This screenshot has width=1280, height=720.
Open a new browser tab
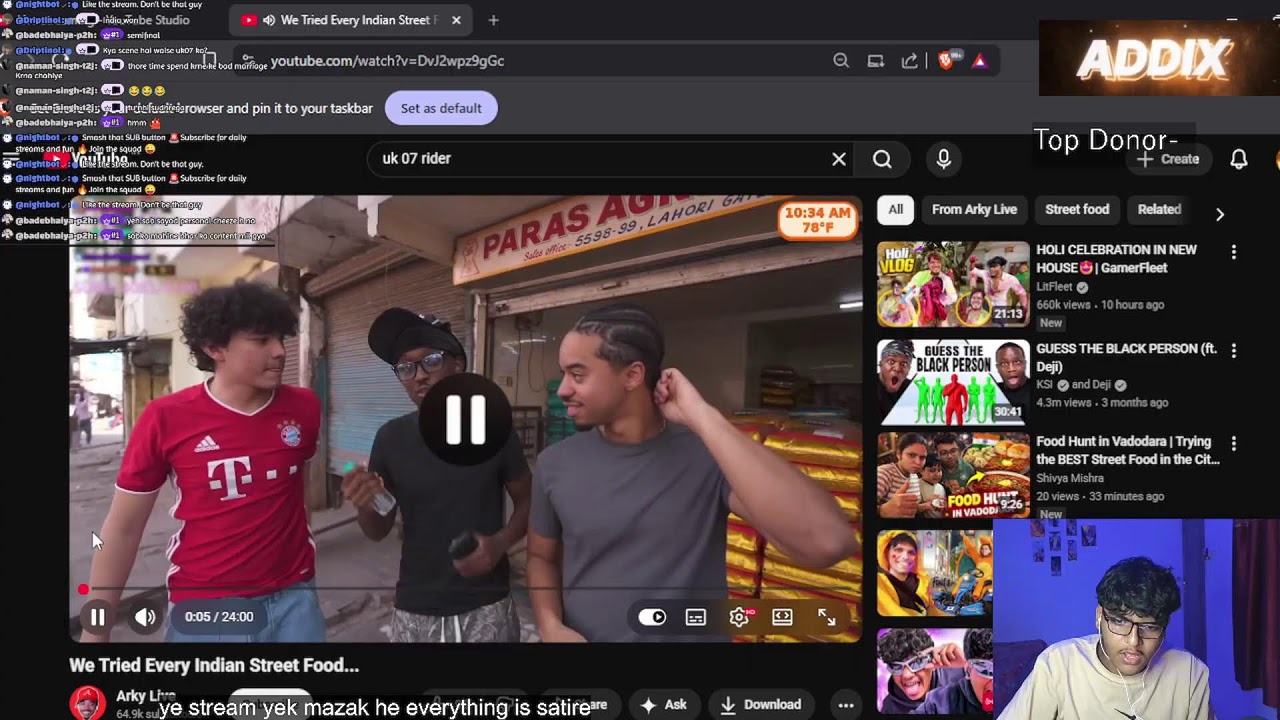click(x=493, y=20)
